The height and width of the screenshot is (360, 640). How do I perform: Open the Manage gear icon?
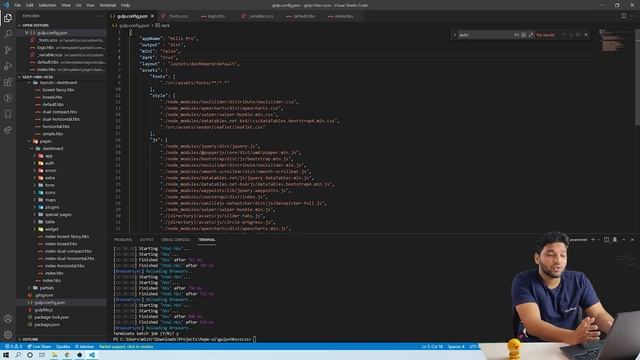8,334
